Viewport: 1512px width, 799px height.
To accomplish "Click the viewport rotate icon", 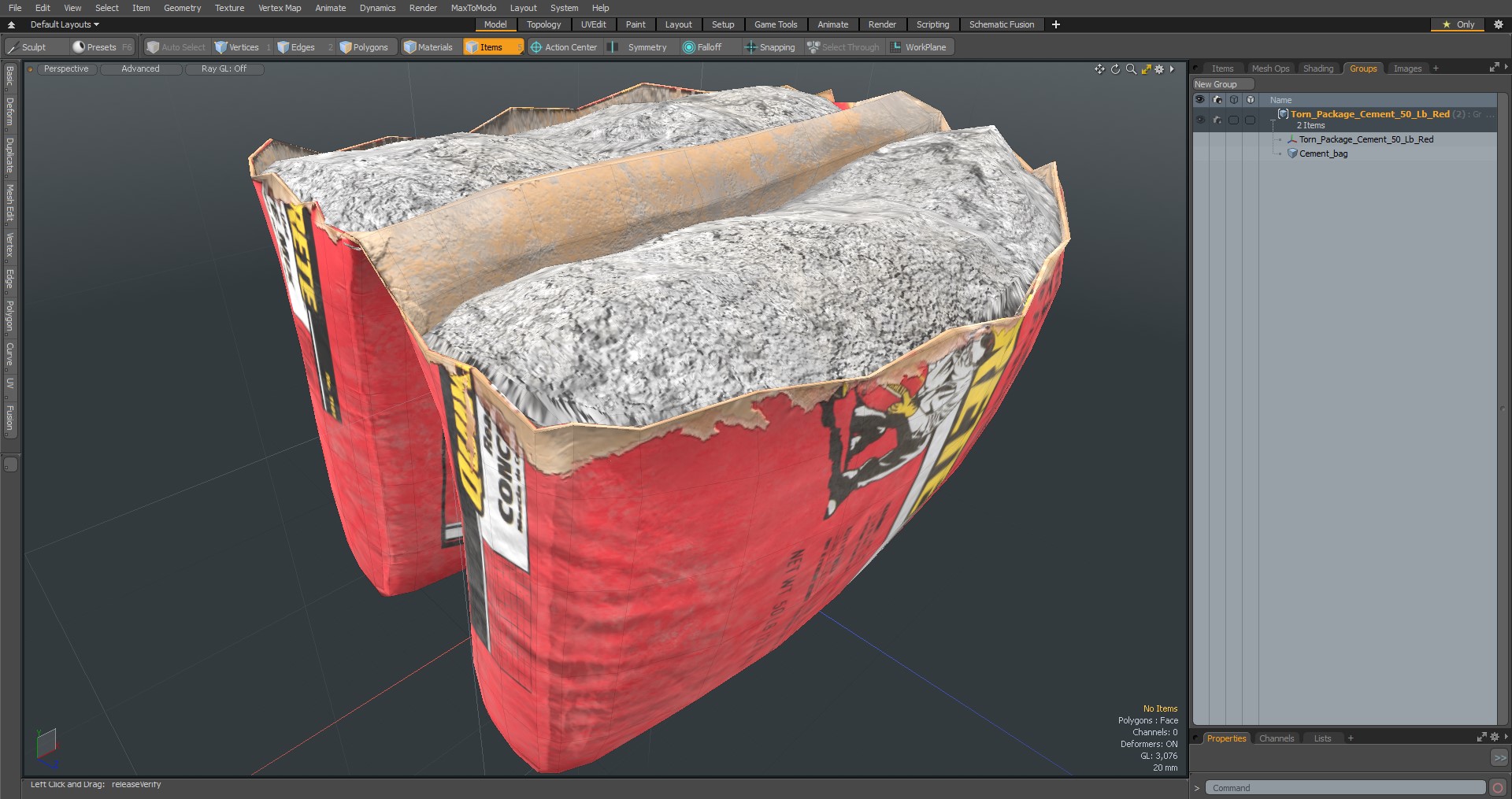I will pyautogui.click(x=1115, y=69).
